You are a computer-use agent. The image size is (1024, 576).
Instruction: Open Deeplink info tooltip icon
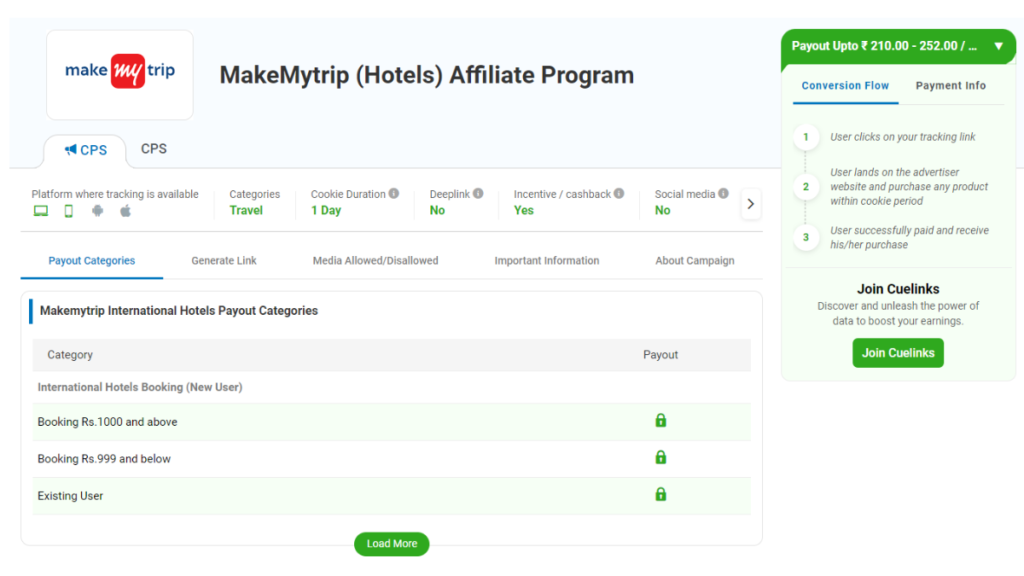pos(478,193)
